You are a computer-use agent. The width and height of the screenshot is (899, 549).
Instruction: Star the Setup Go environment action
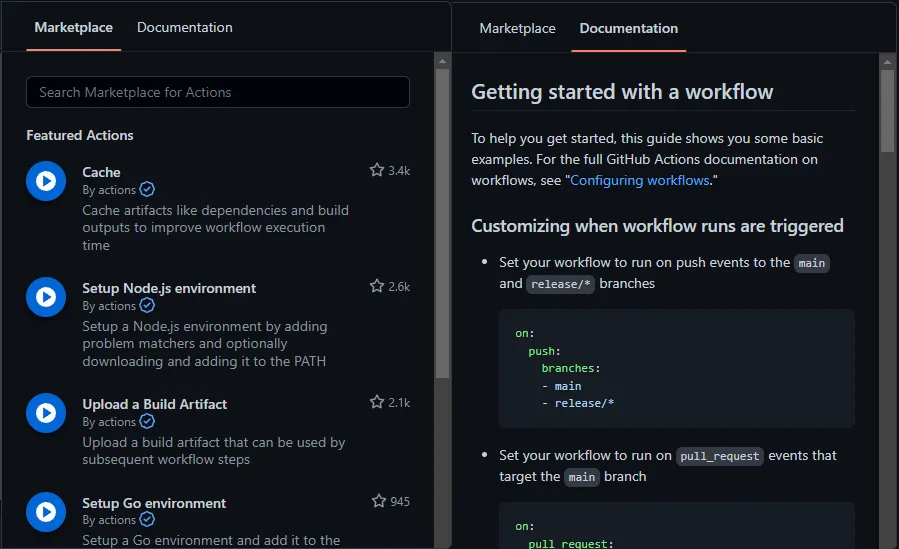tap(379, 501)
